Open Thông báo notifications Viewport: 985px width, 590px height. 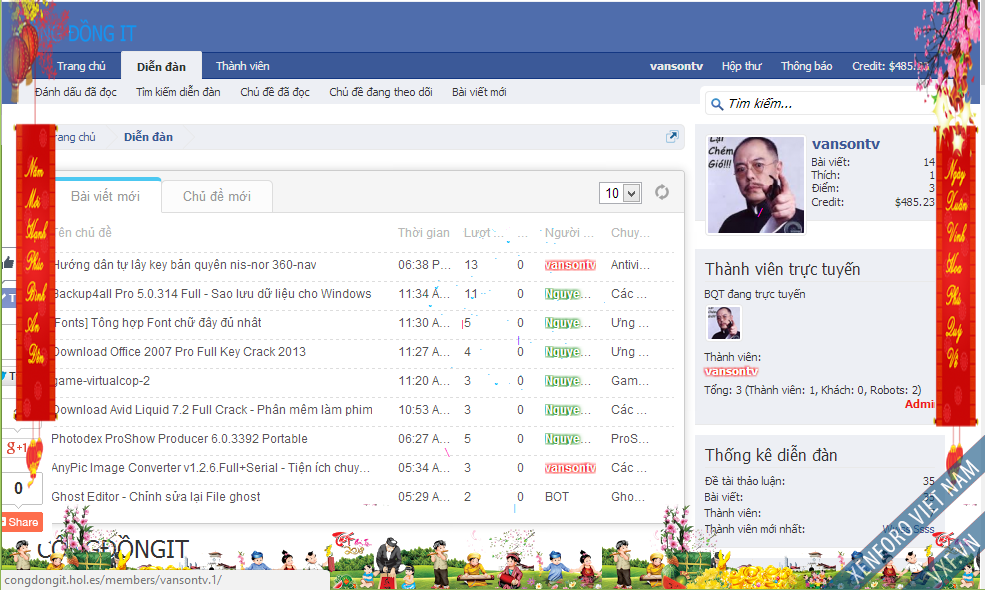(807, 66)
